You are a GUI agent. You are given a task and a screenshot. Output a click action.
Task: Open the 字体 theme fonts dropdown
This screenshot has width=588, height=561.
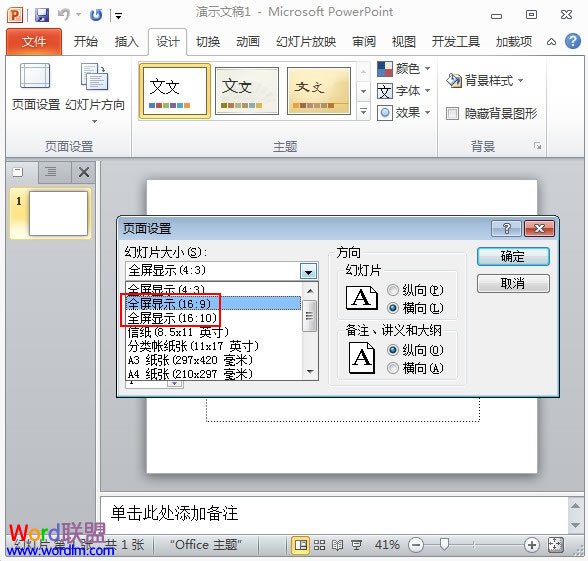(403, 91)
